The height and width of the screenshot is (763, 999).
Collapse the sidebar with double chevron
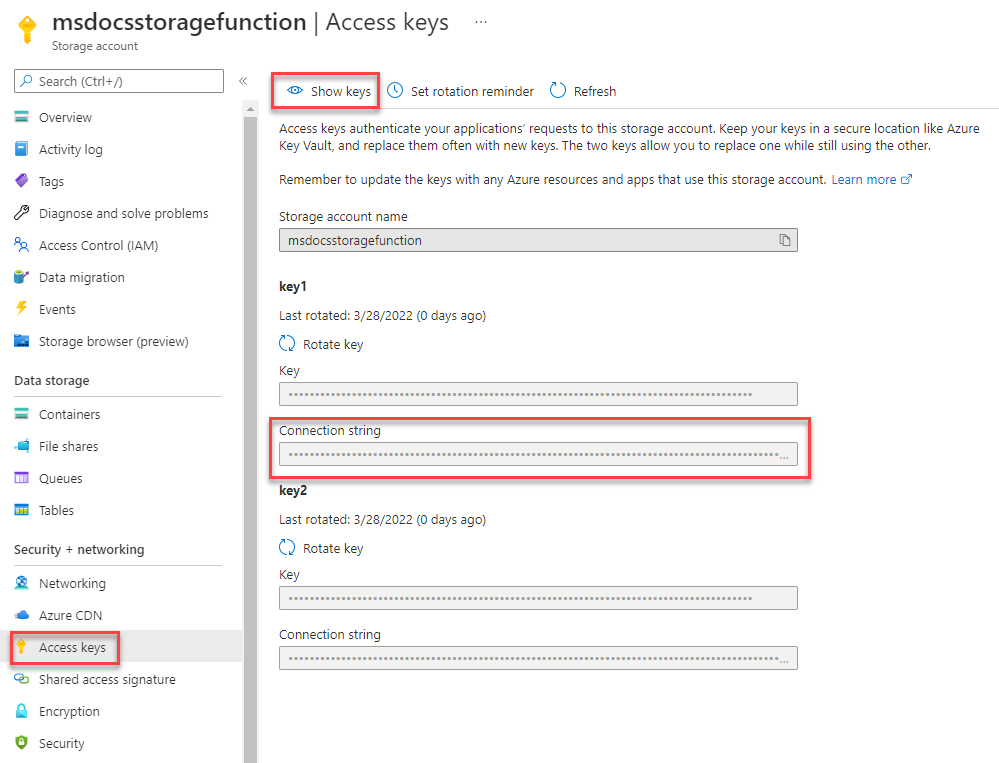(x=242, y=81)
